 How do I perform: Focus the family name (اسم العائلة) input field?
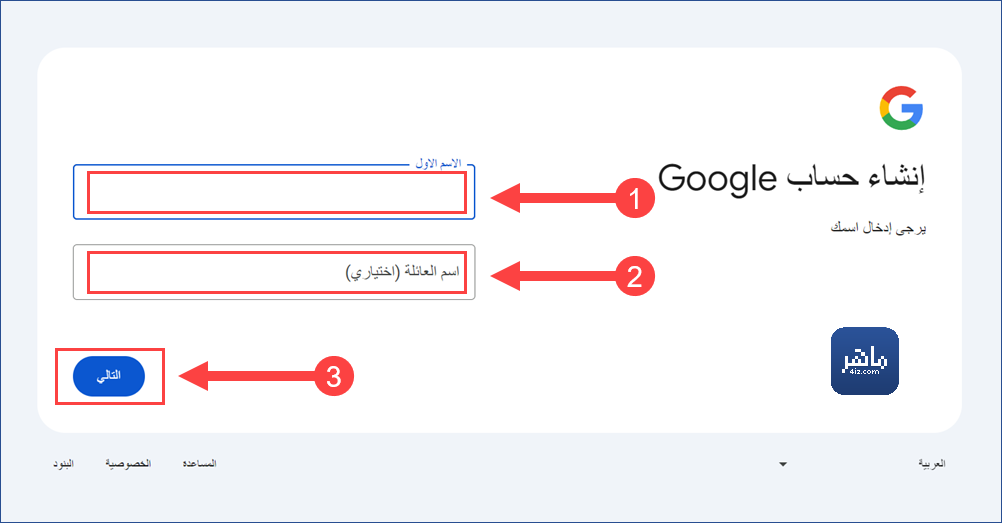(x=274, y=272)
